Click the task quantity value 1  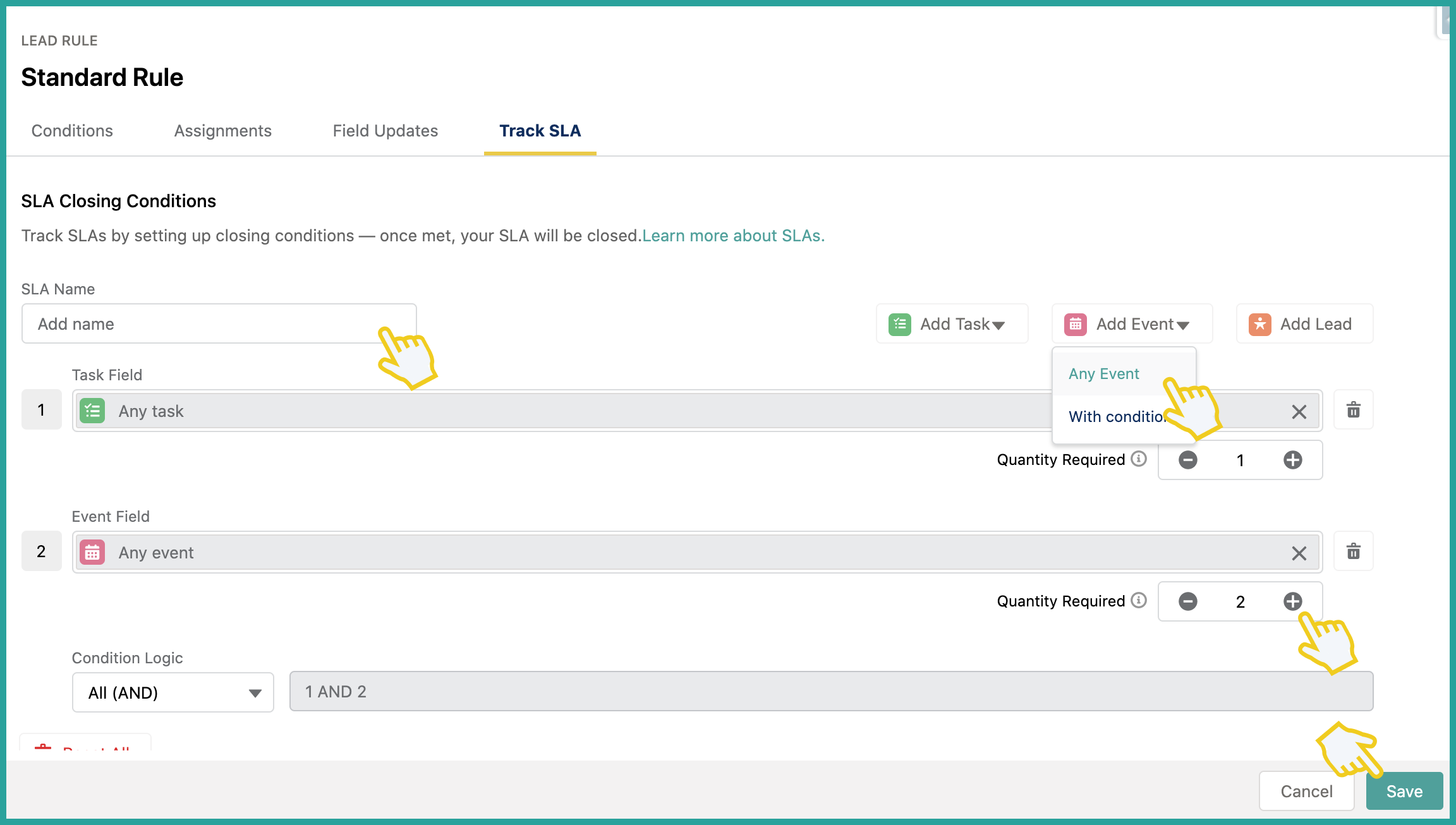(x=1240, y=461)
